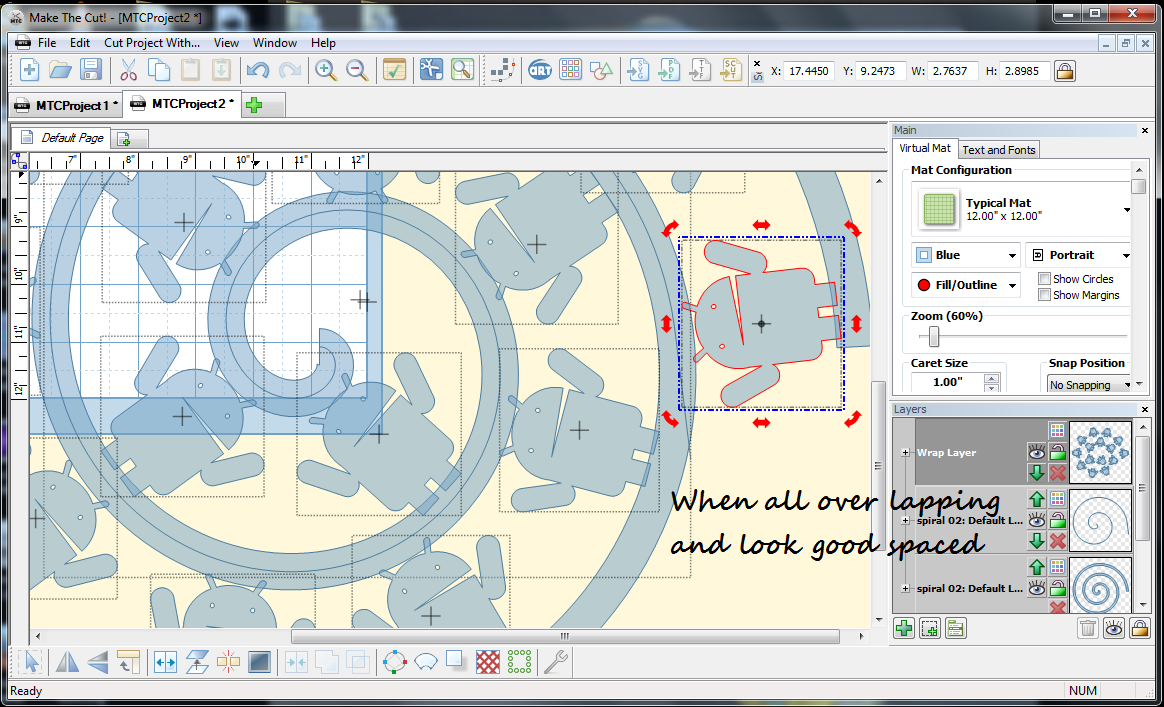Open a file with the folder icon
1164x707 pixels.
pos(60,71)
